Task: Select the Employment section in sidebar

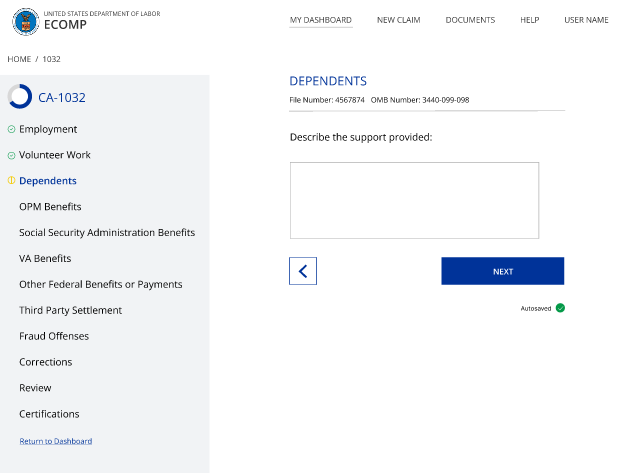Action: [48, 129]
